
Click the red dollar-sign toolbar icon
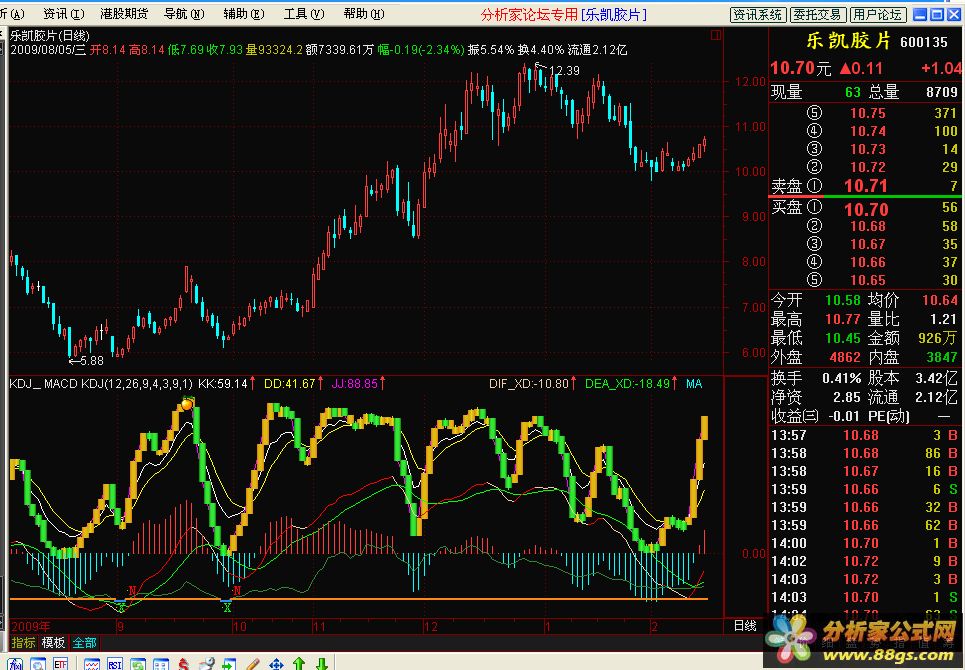(183, 664)
